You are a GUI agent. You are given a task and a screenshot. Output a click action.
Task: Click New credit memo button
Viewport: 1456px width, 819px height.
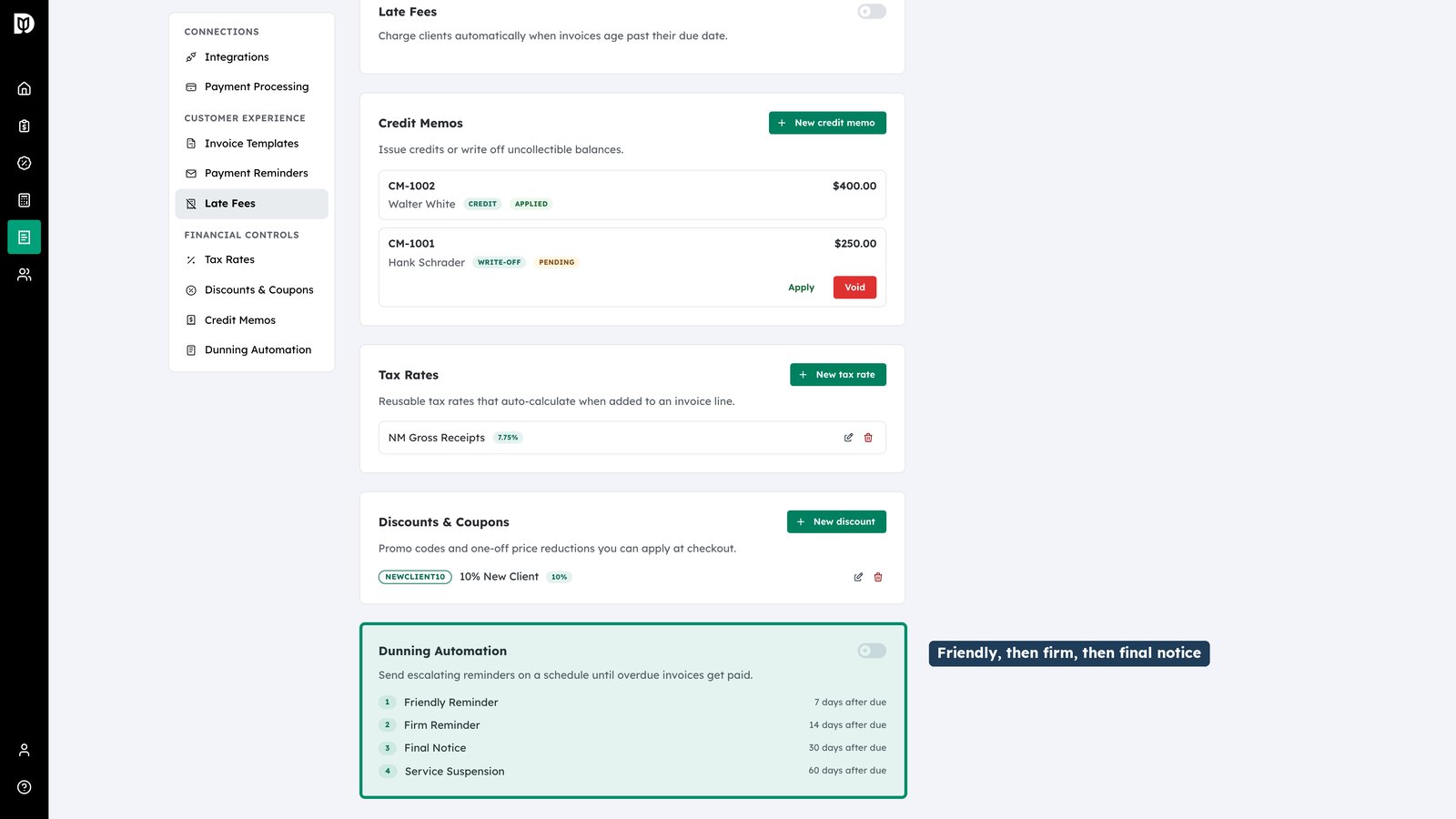(x=827, y=123)
